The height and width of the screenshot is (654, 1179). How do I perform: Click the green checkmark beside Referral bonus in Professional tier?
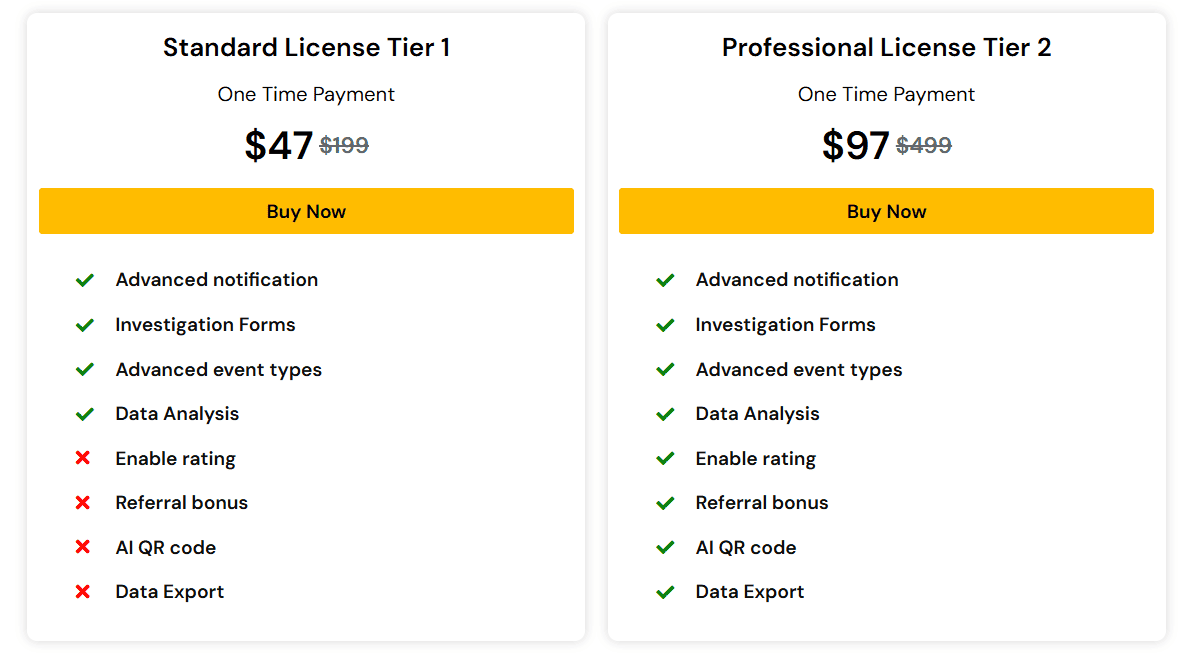665,502
